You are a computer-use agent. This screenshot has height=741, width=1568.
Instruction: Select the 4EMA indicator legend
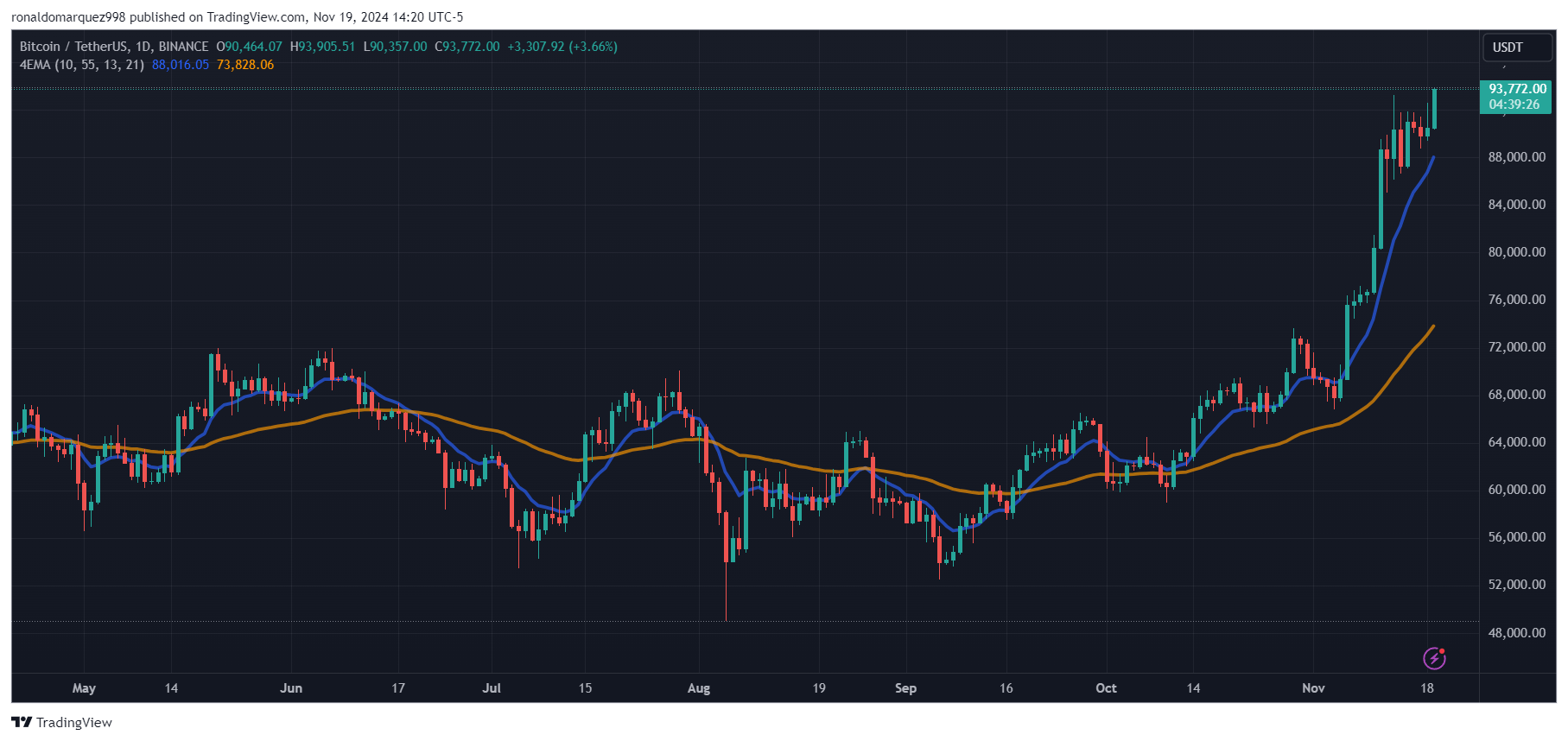coord(82,65)
